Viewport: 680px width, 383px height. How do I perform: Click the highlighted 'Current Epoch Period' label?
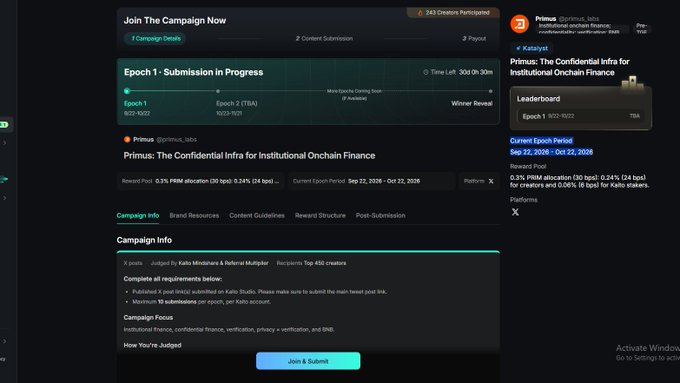(x=541, y=141)
